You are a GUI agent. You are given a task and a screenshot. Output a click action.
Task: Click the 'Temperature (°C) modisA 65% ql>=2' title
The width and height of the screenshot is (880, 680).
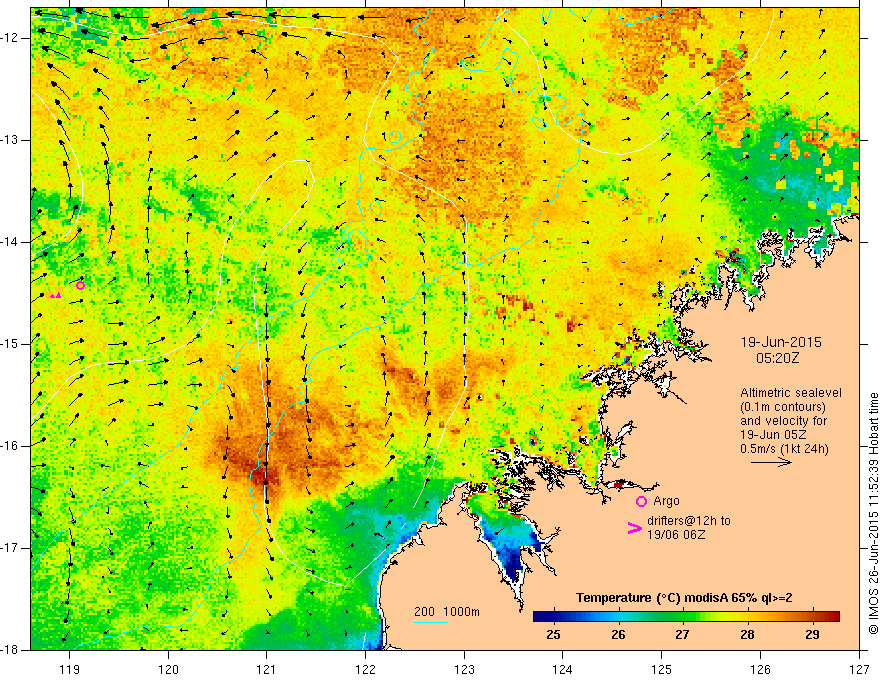tap(684, 598)
